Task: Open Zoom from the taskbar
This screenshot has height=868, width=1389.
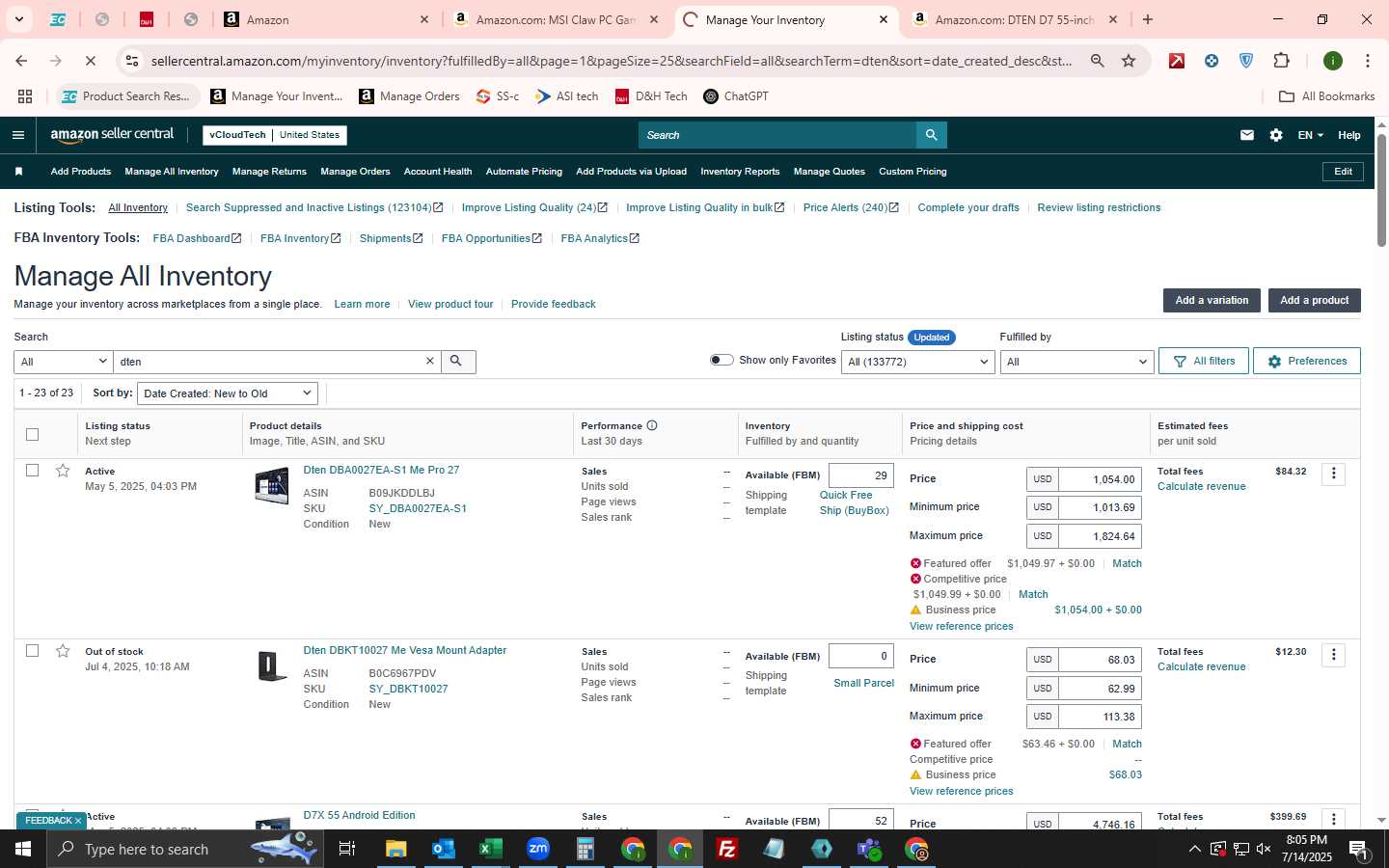Action: [537, 849]
